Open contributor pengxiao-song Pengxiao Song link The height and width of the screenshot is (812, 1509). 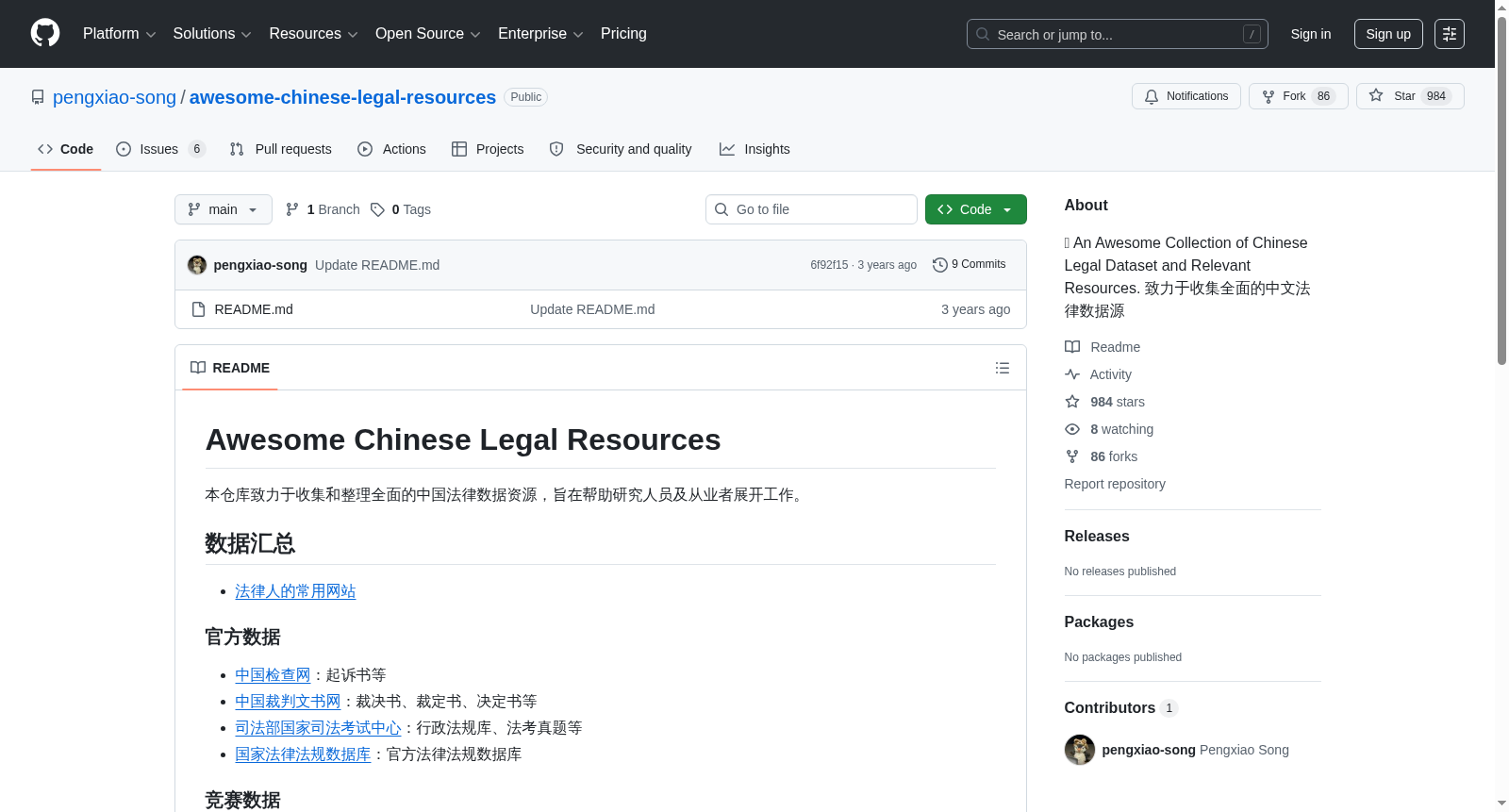tap(1195, 750)
